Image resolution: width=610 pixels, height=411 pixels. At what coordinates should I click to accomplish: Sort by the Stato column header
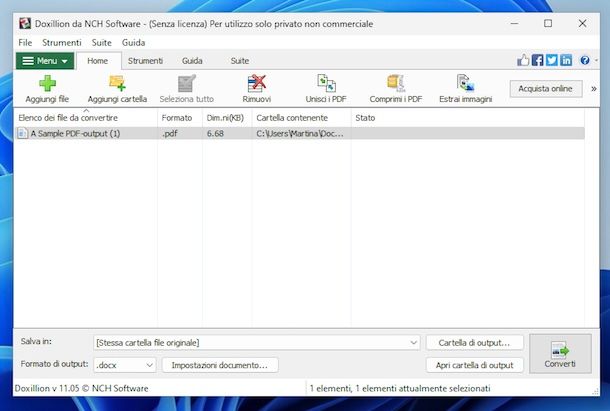467,118
